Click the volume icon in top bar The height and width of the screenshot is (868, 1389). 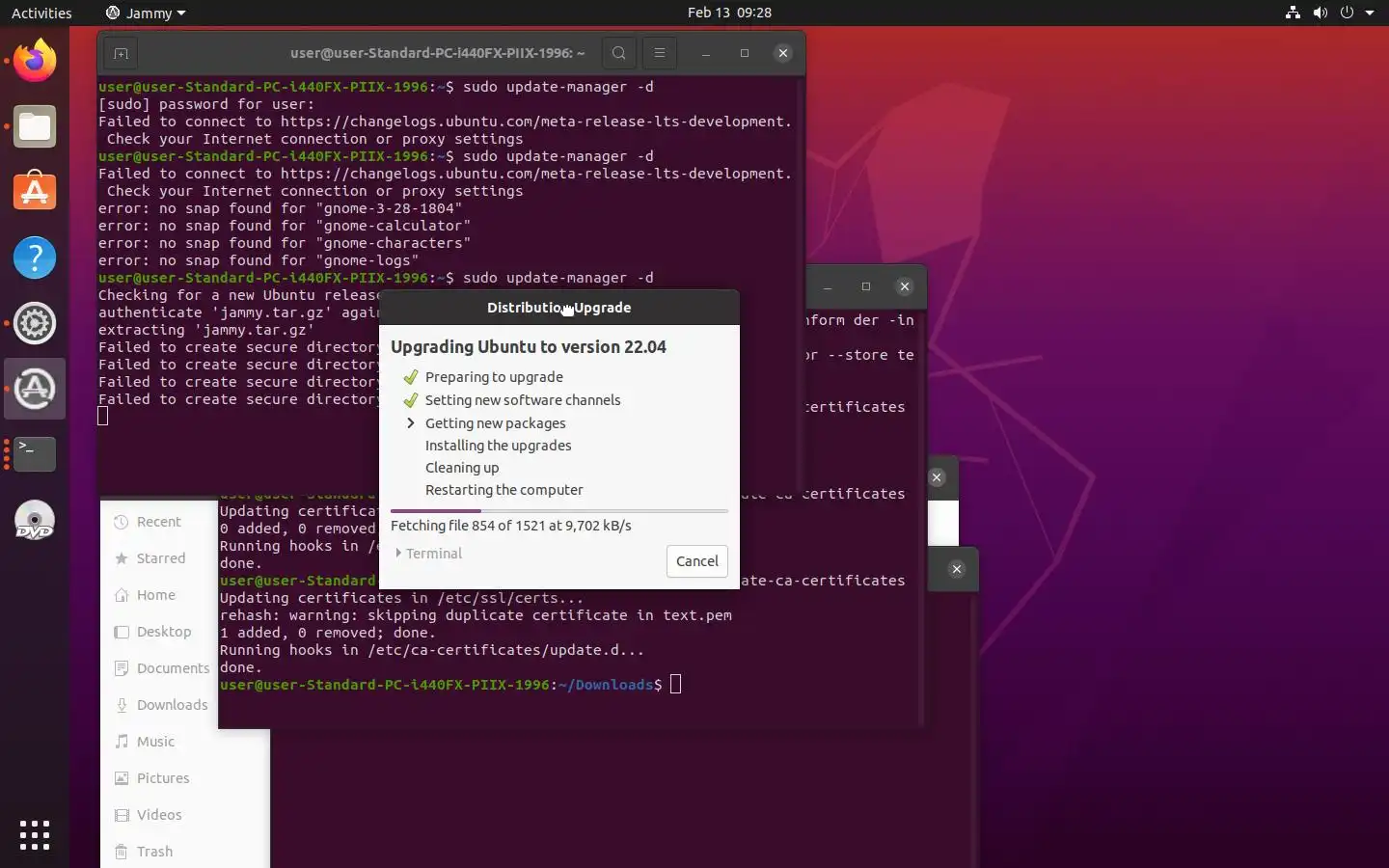pyautogui.click(x=1320, y=13)
